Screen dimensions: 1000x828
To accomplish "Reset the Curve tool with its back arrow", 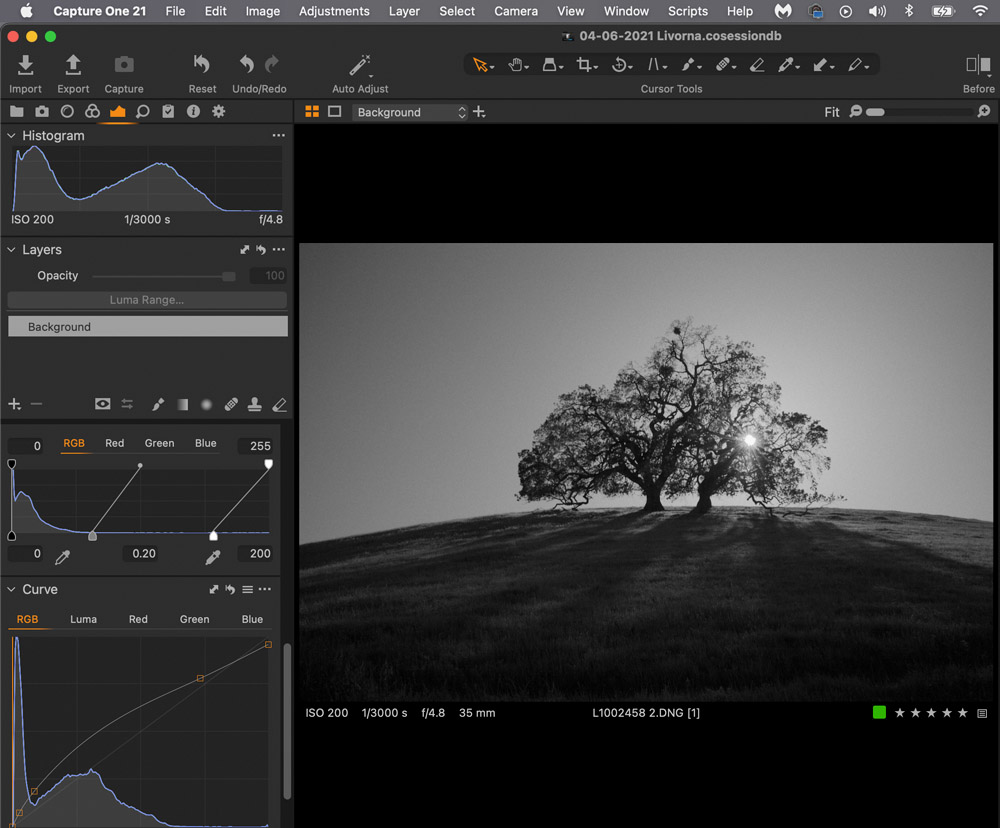I will pyautogui.click(x=230, y=589).
